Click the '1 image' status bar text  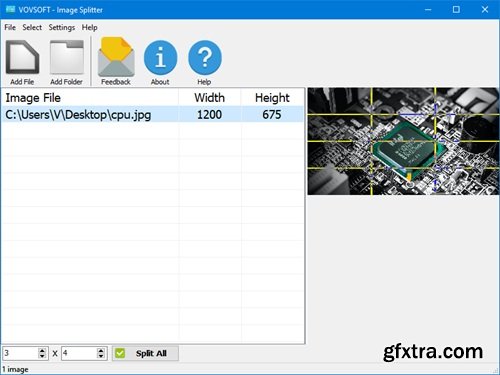pyautogui.click(x=15, y=369)
